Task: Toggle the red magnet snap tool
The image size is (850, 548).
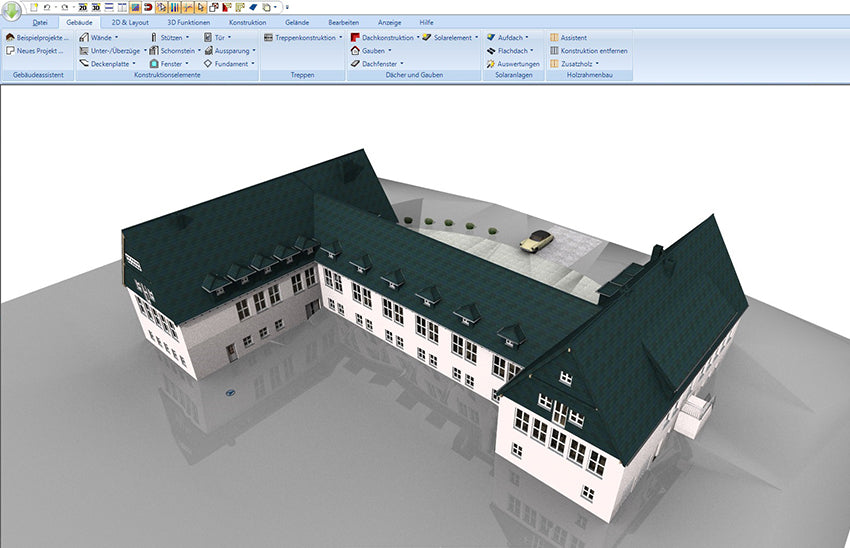Action: (148, 7)
